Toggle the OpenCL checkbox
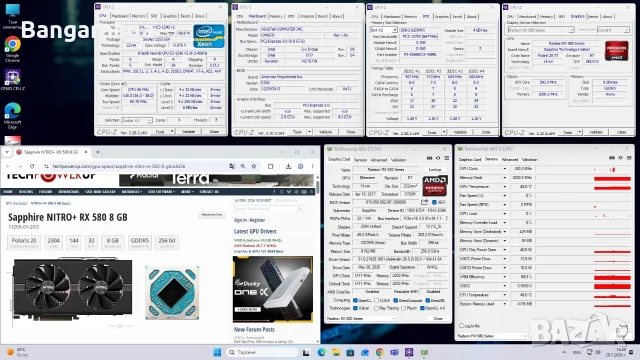The height and width of the screenshot is (360, 640). click(355, 300)
